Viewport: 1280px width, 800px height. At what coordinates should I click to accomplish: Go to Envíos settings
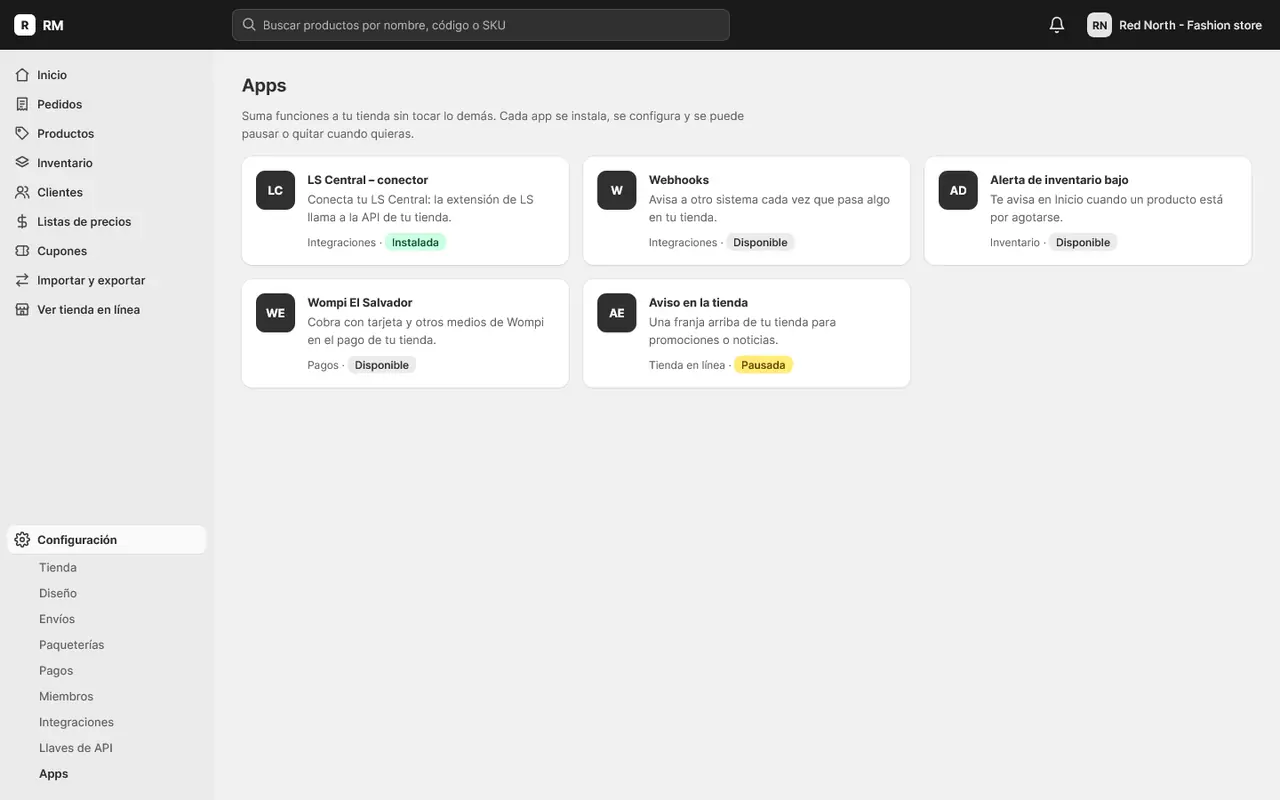click(x=57, y=619)
